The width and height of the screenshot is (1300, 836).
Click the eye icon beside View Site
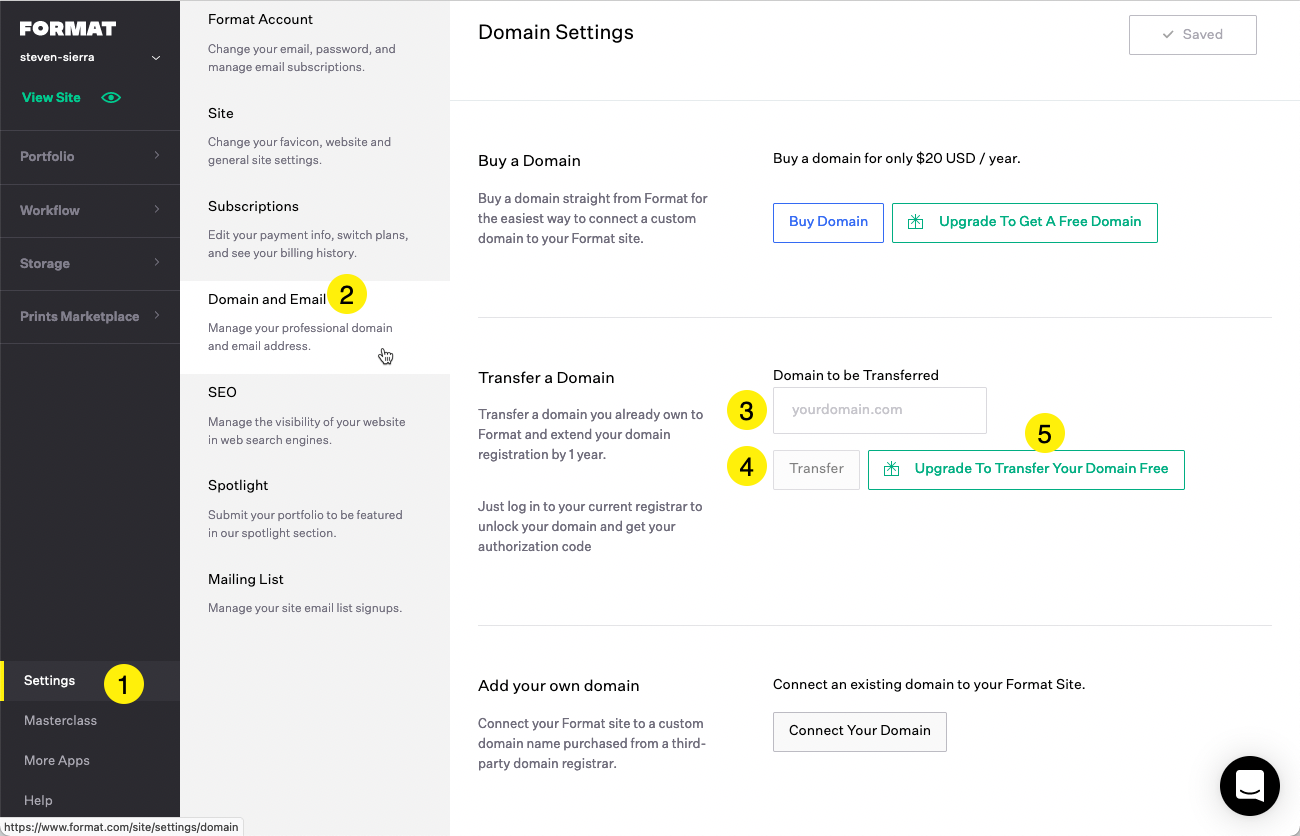pos(111,98)
